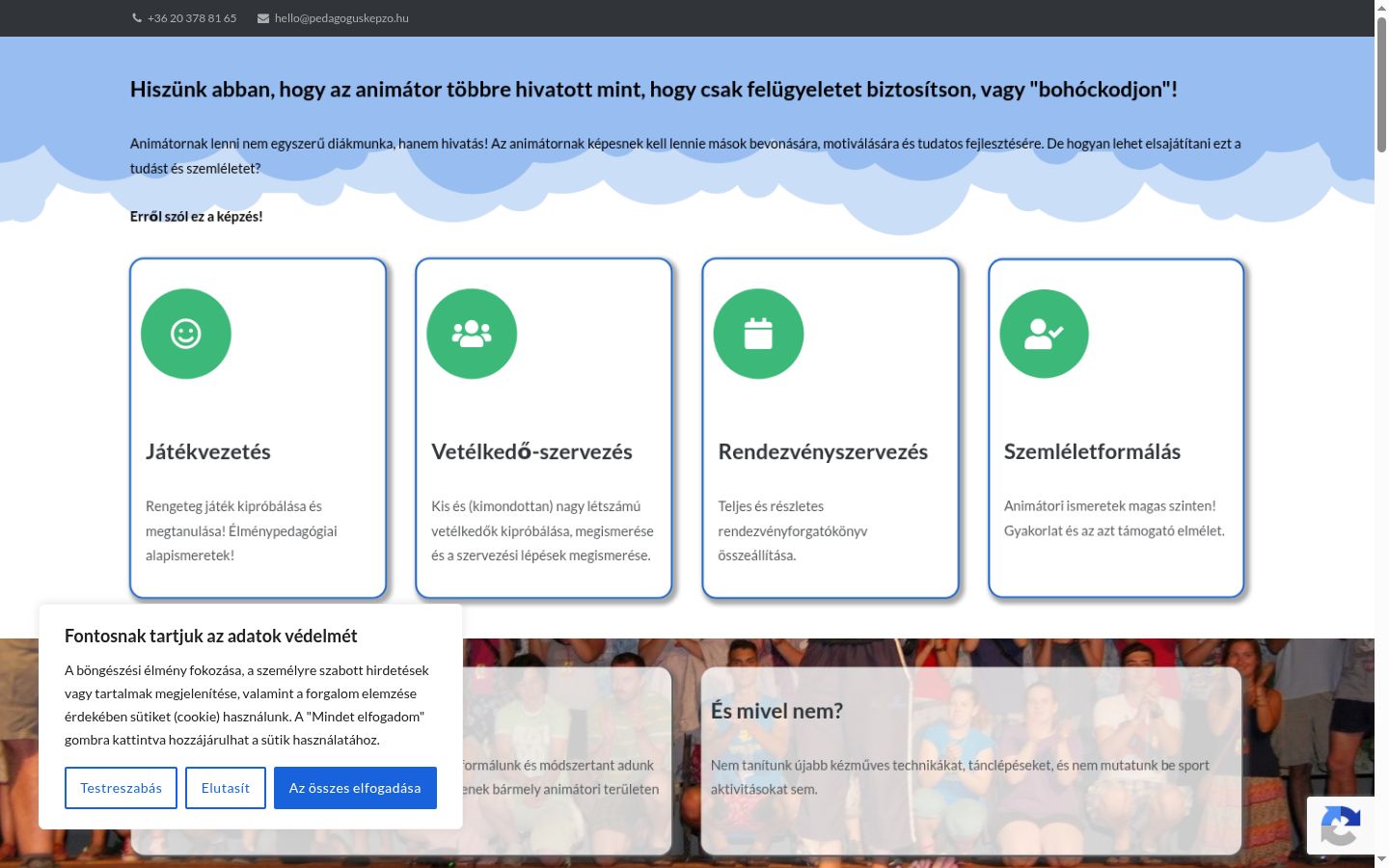Screen dimensions: 1389x868
Task: Call phone number +36 20 378 81 65
Action: click(x=192, y=18)
